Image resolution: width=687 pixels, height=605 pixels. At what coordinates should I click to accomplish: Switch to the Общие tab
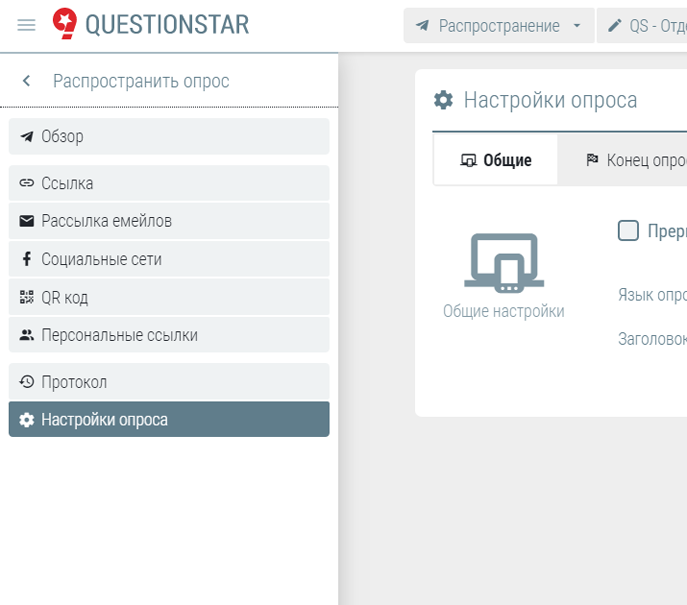pos(496,160)
